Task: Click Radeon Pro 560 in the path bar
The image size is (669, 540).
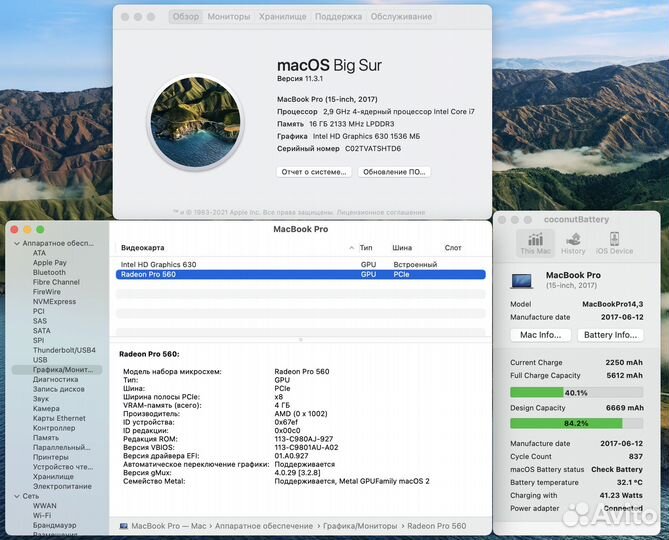Action: tap(436, 526)
